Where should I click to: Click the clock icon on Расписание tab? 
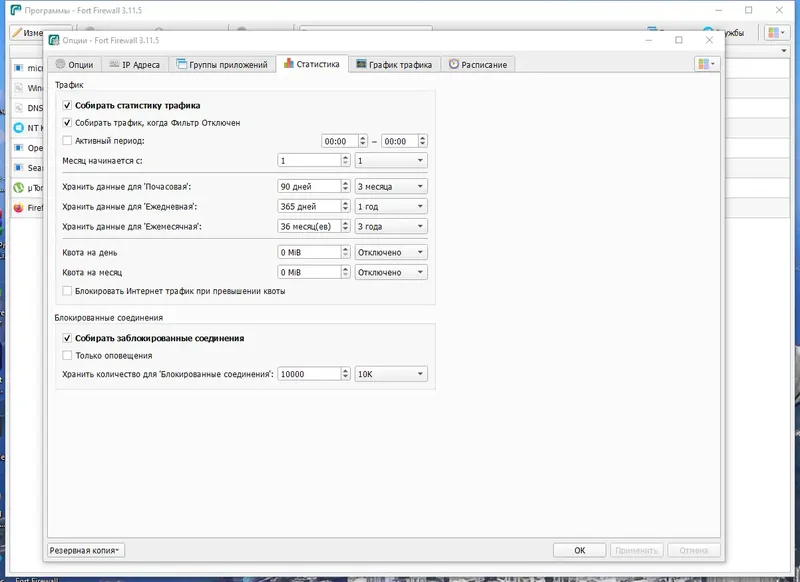[454, 64]
